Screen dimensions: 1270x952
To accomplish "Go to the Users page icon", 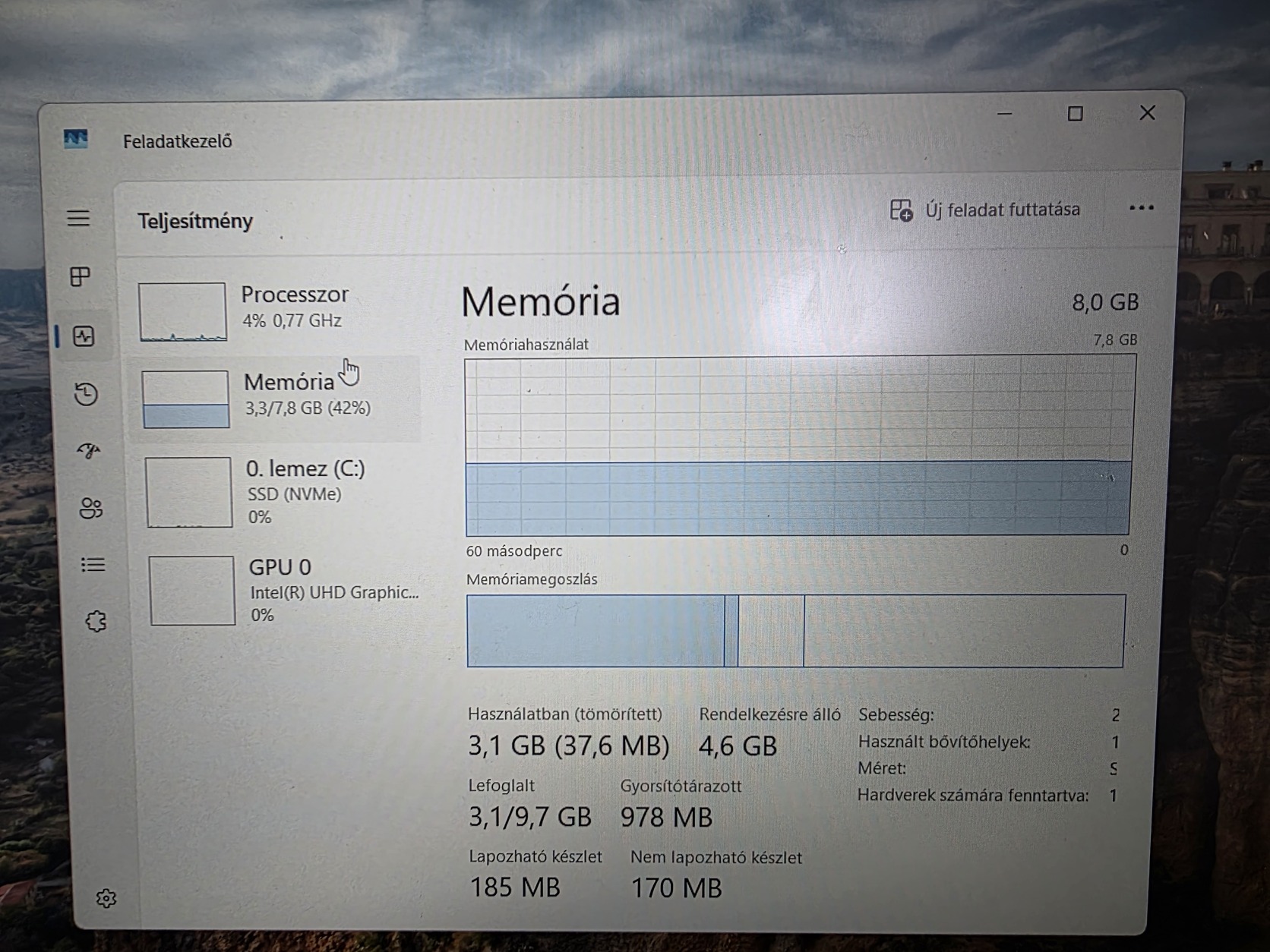I will pos(90,508).
